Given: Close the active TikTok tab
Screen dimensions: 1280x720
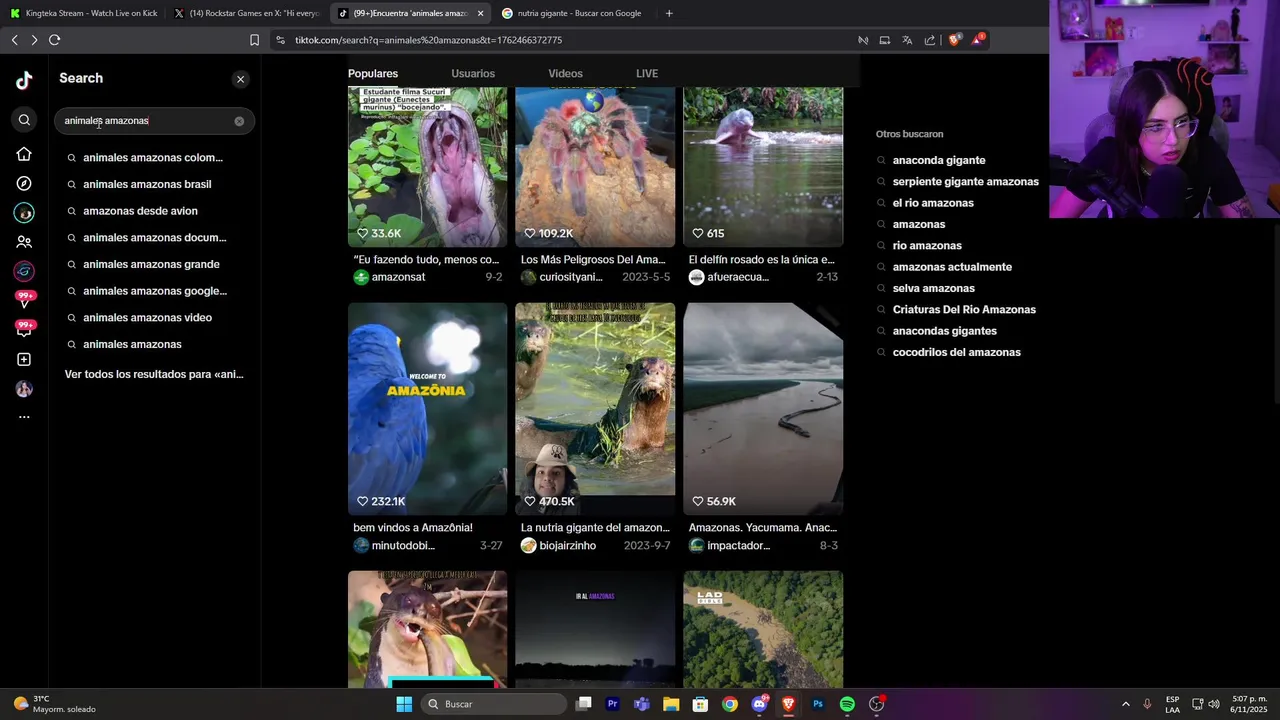Looking at the screenshot, I should [x=480, y=13].
